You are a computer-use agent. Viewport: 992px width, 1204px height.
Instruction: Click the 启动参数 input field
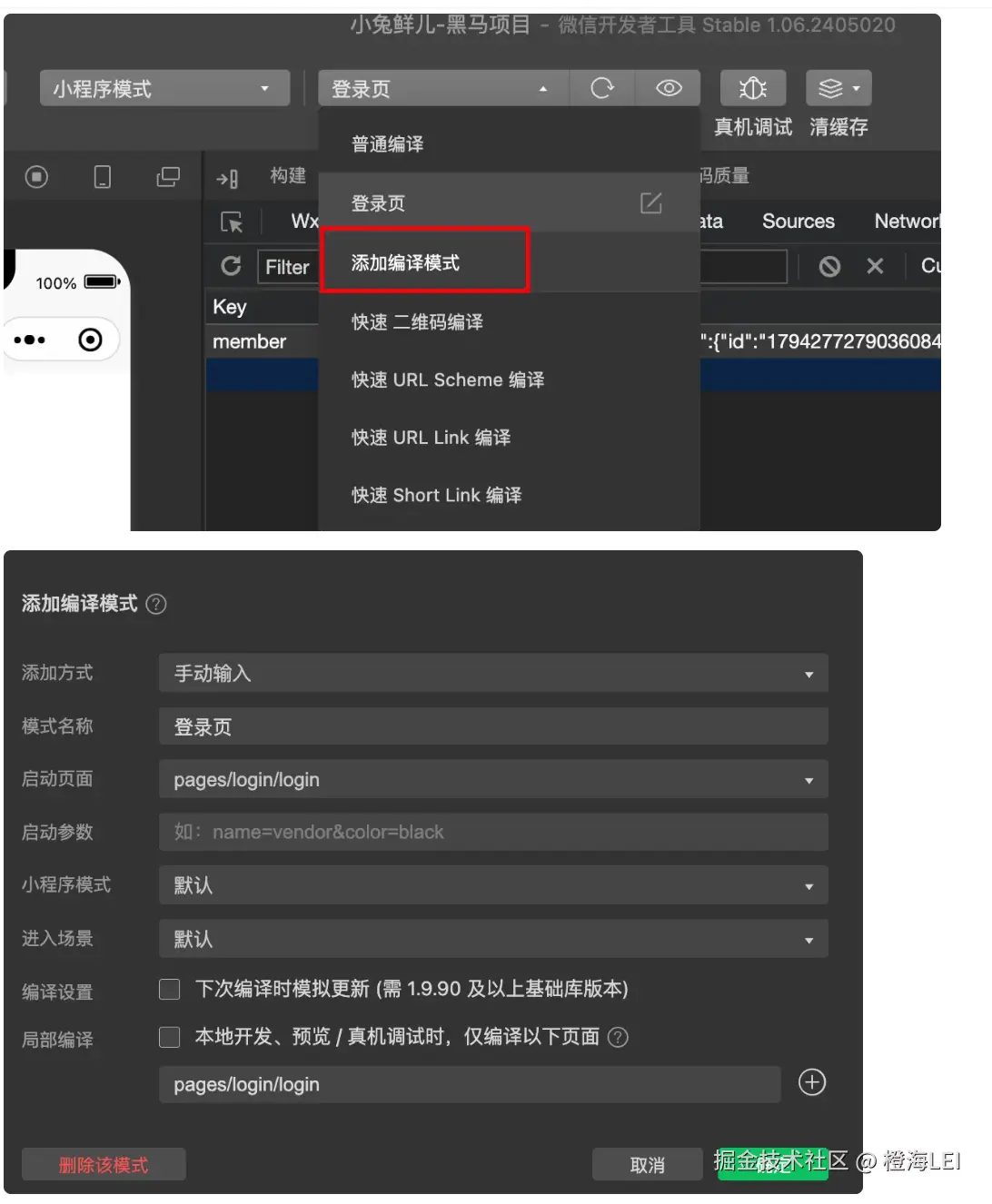[493, 832]
